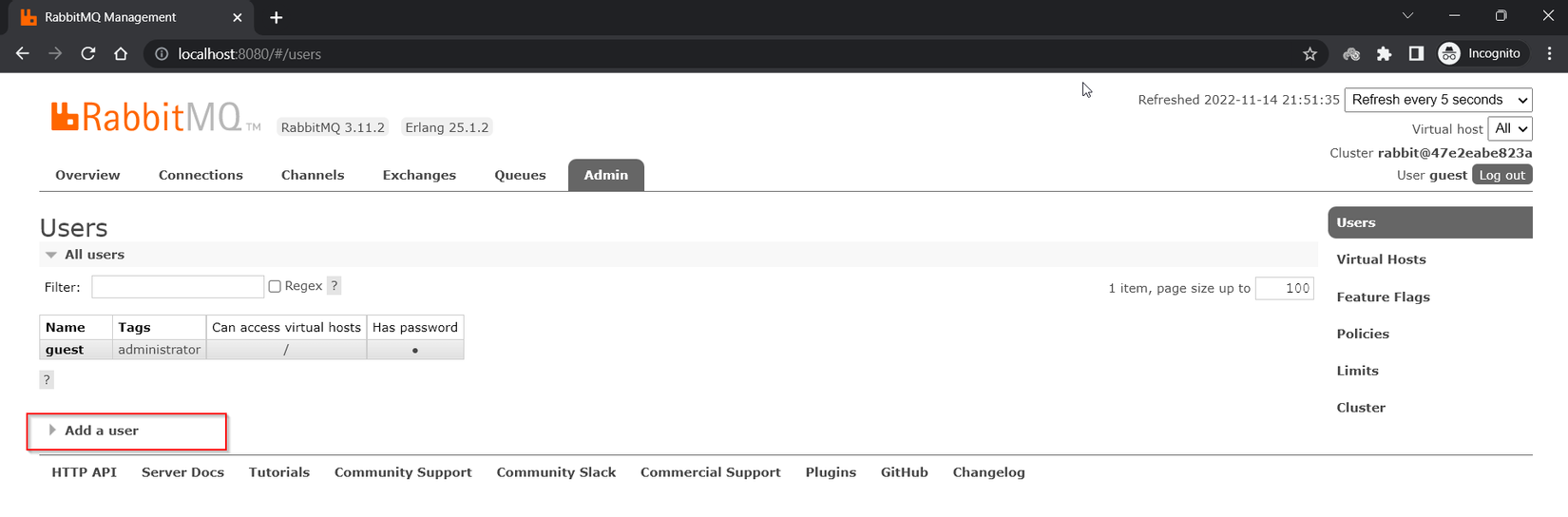Open the Virtual host dropdown

tap(1509, 128)
